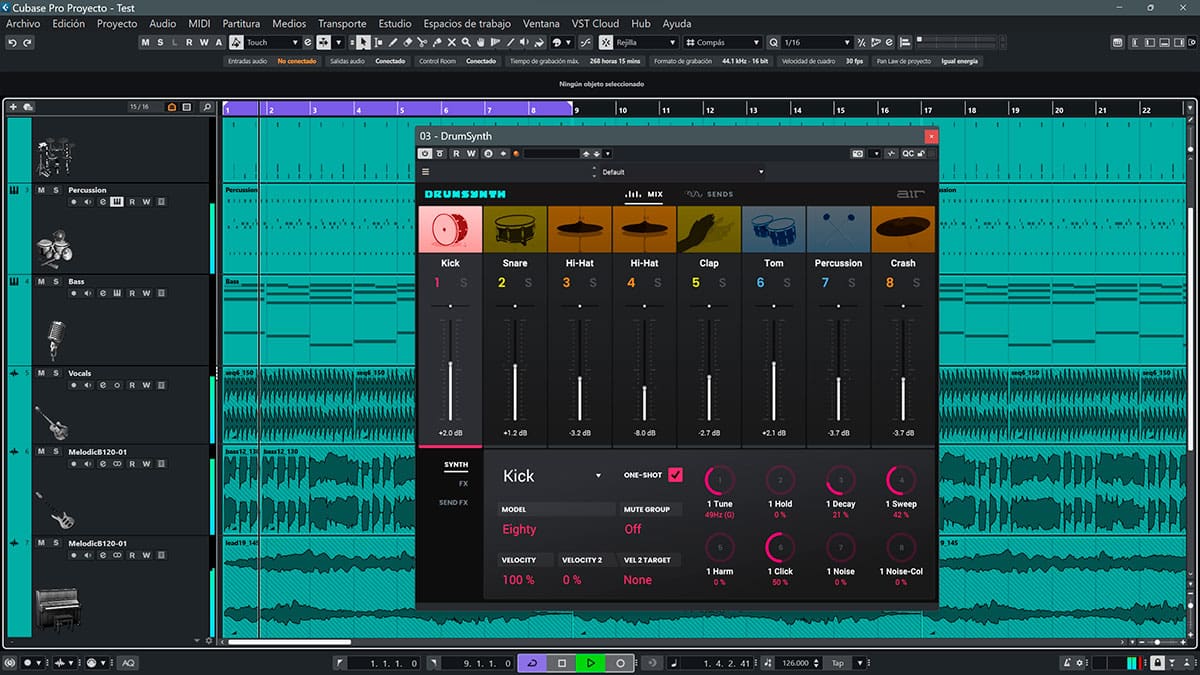1200x675 pixels.
Task: Open the MIDI menu
Action: 199,23
